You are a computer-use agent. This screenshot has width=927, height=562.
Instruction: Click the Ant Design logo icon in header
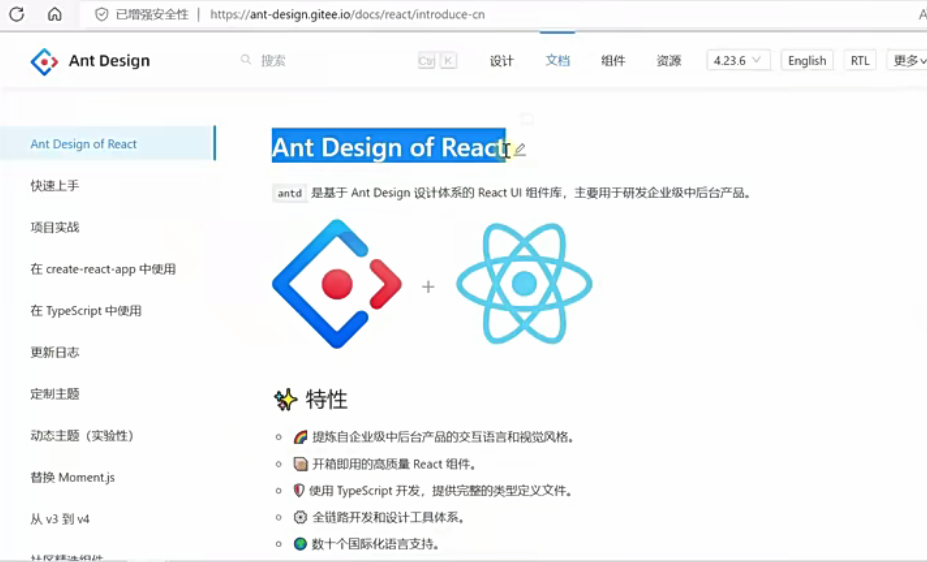click(x=44, y=61)
